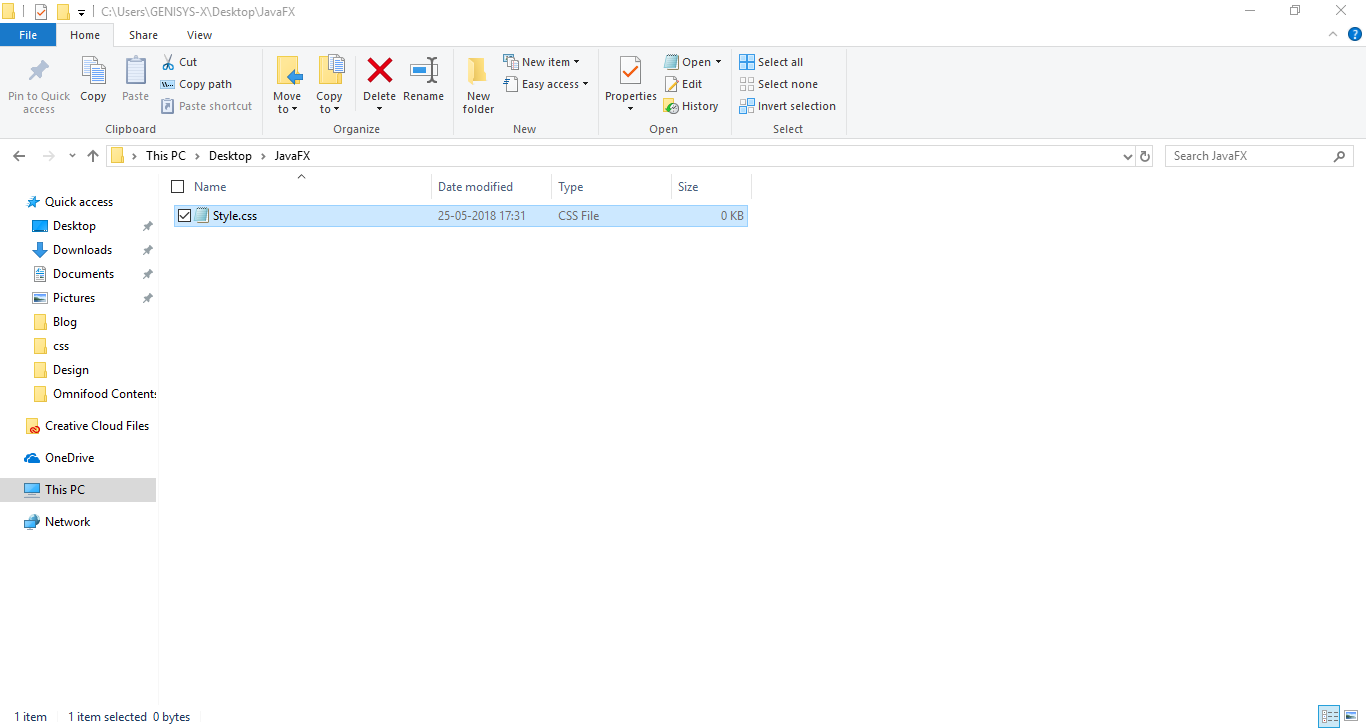This screenshot has width=1366, height=728.
Task: Open Quick Access Toolbar customize arrow
Action: click(x=81, y=12)
